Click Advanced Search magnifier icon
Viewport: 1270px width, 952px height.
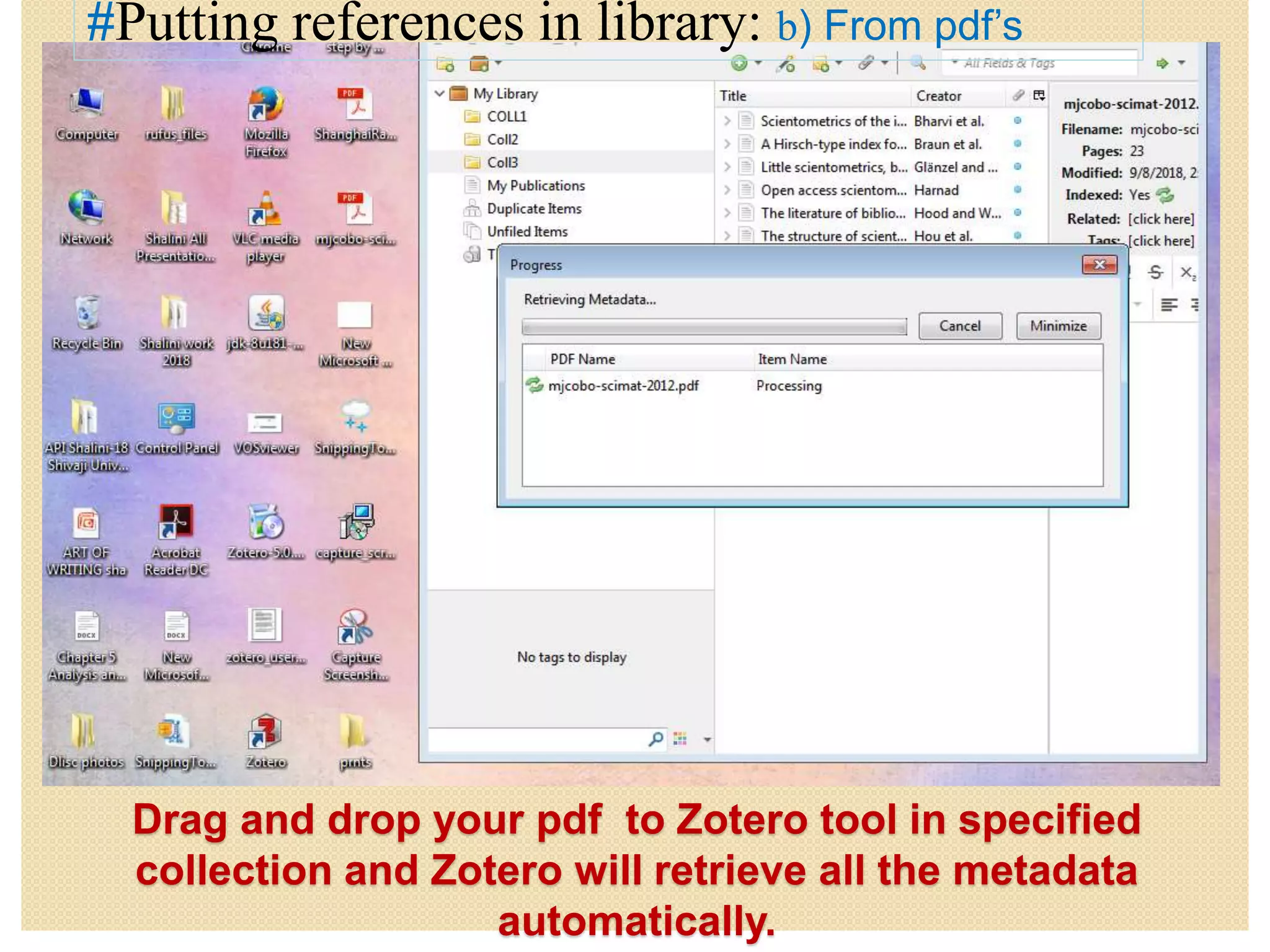click(918, 62)
